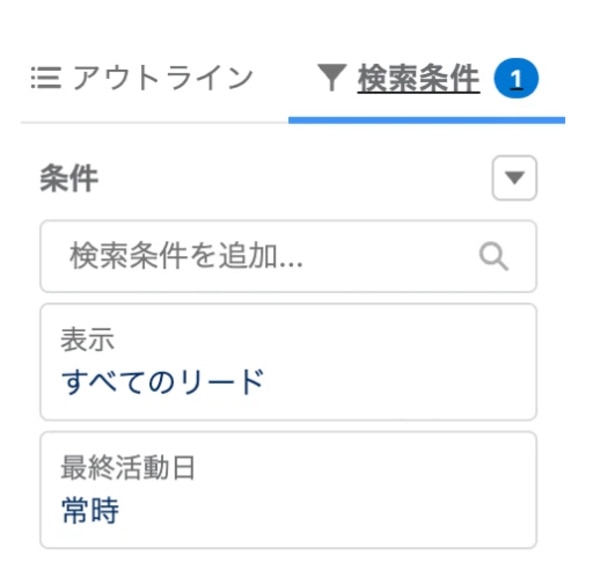Image resolution: width=600 pixels, height=584 pixels.
Task: Click the downward triangle arrow in the 条件 row
Action: click(514, 178)
